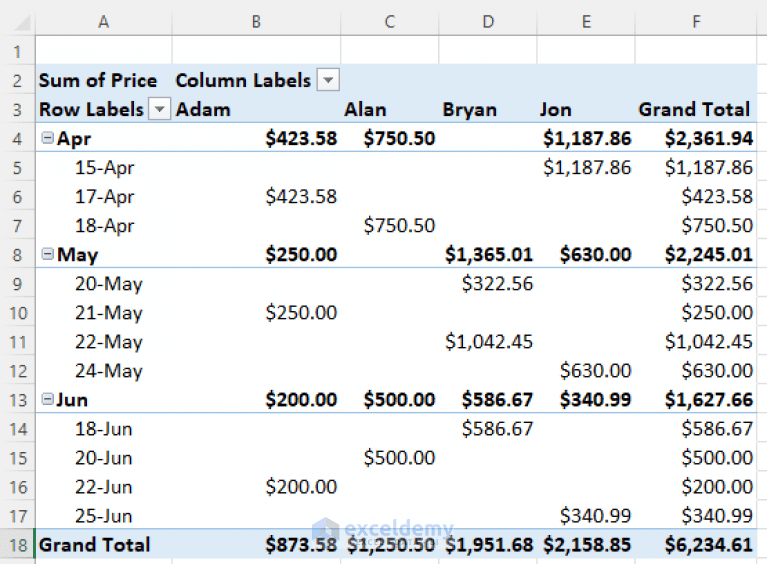Select column A header
Screen dimensions: 767x564
(103, 22)
